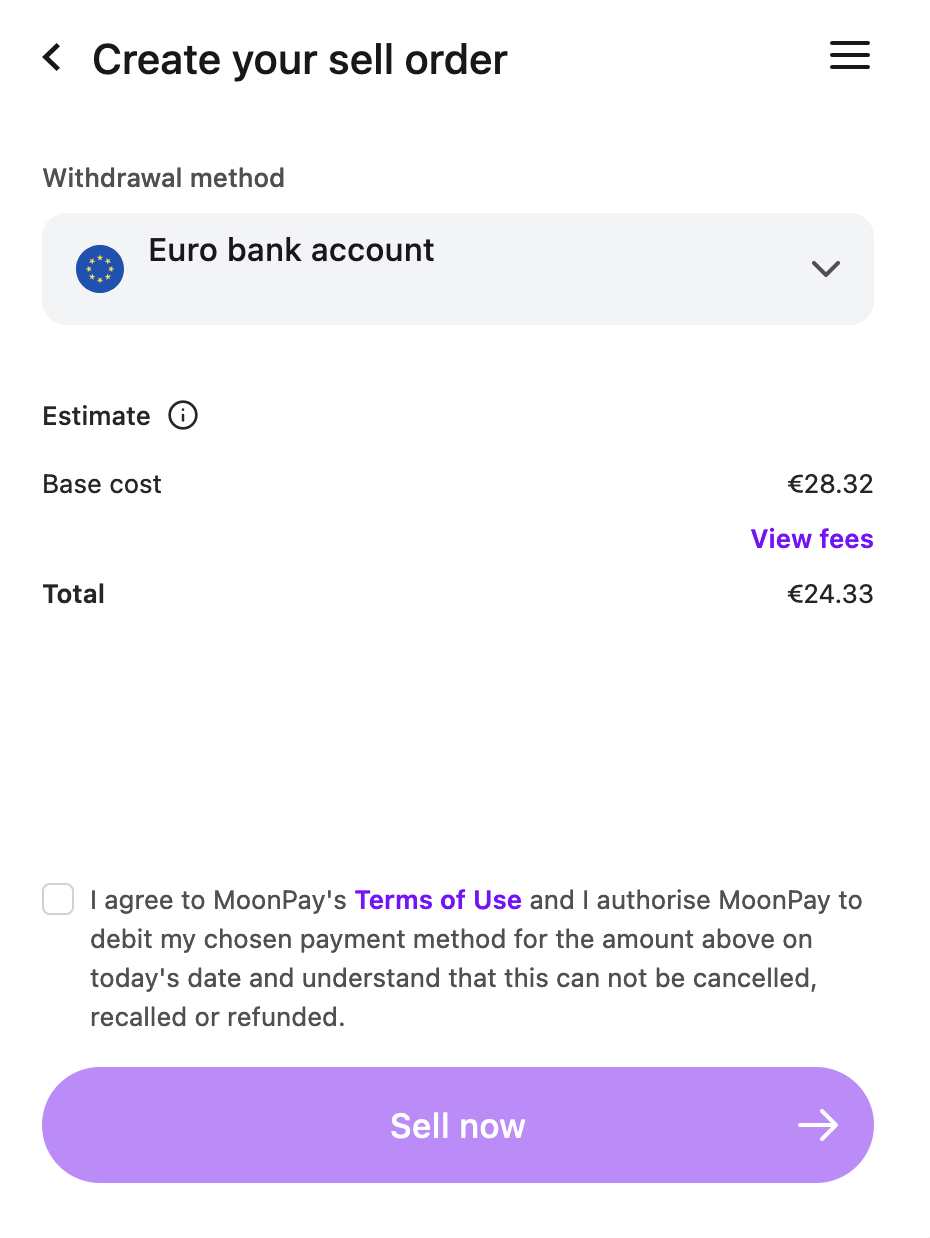Image resolution: width=930 pixels, height=1238 pixels.
Task: Click the Estimate heading text
Action: 96,416
